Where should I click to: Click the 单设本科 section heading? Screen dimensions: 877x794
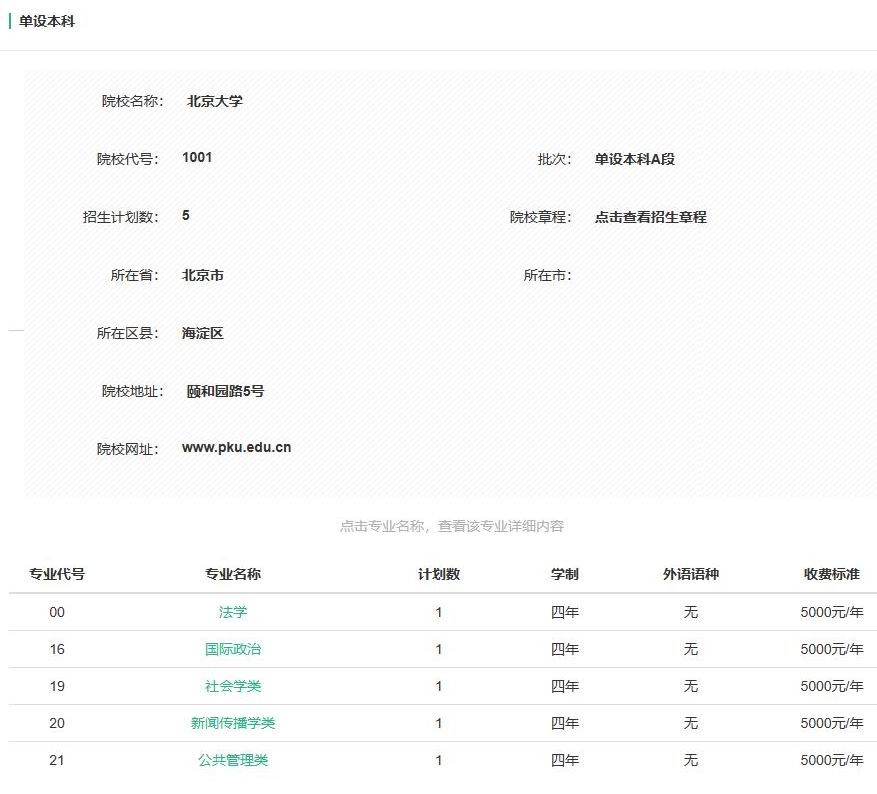[46, 21]
